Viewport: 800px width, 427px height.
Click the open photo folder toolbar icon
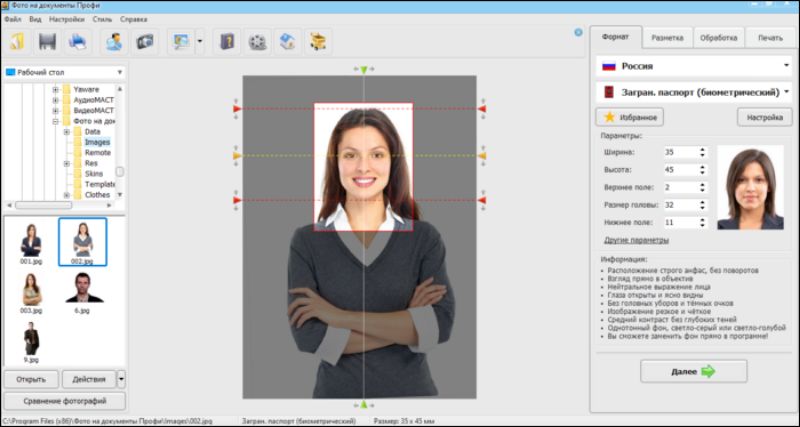click(x=19, y=42)
